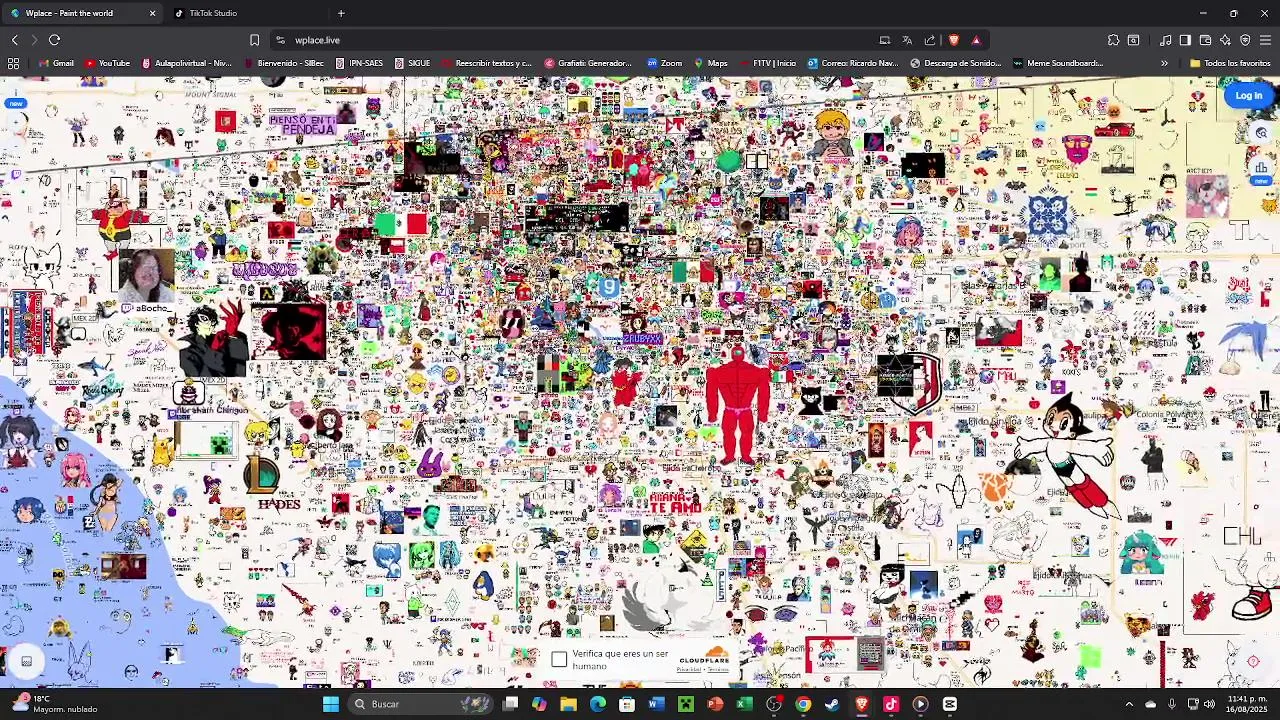Open Google Chrome from the taskbar

[803, 704]
